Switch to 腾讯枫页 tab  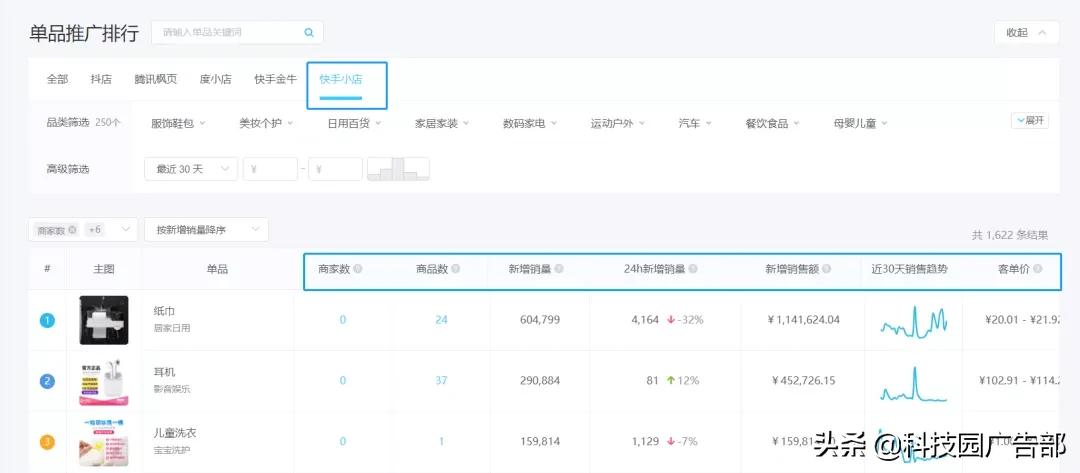pyautogui.click(x=156, y=79)
